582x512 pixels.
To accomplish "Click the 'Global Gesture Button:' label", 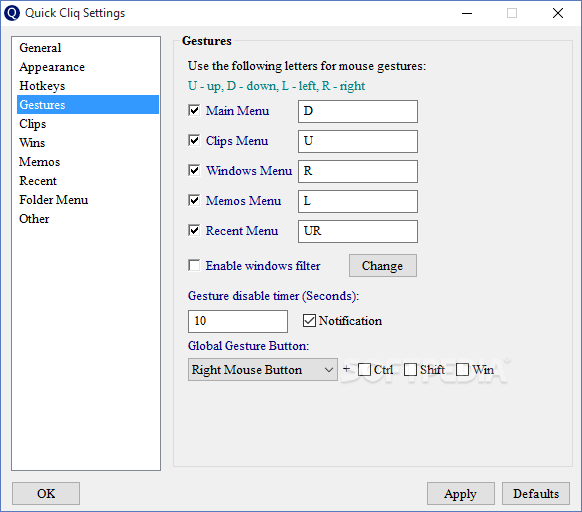I will (248, 346).
